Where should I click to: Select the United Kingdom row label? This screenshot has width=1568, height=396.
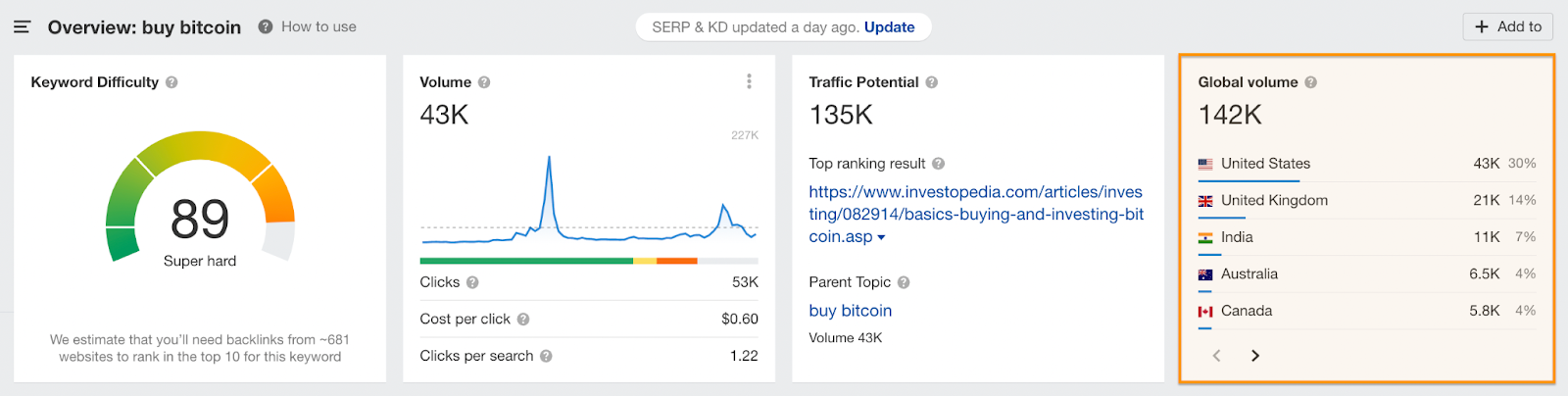[1274, 200]
